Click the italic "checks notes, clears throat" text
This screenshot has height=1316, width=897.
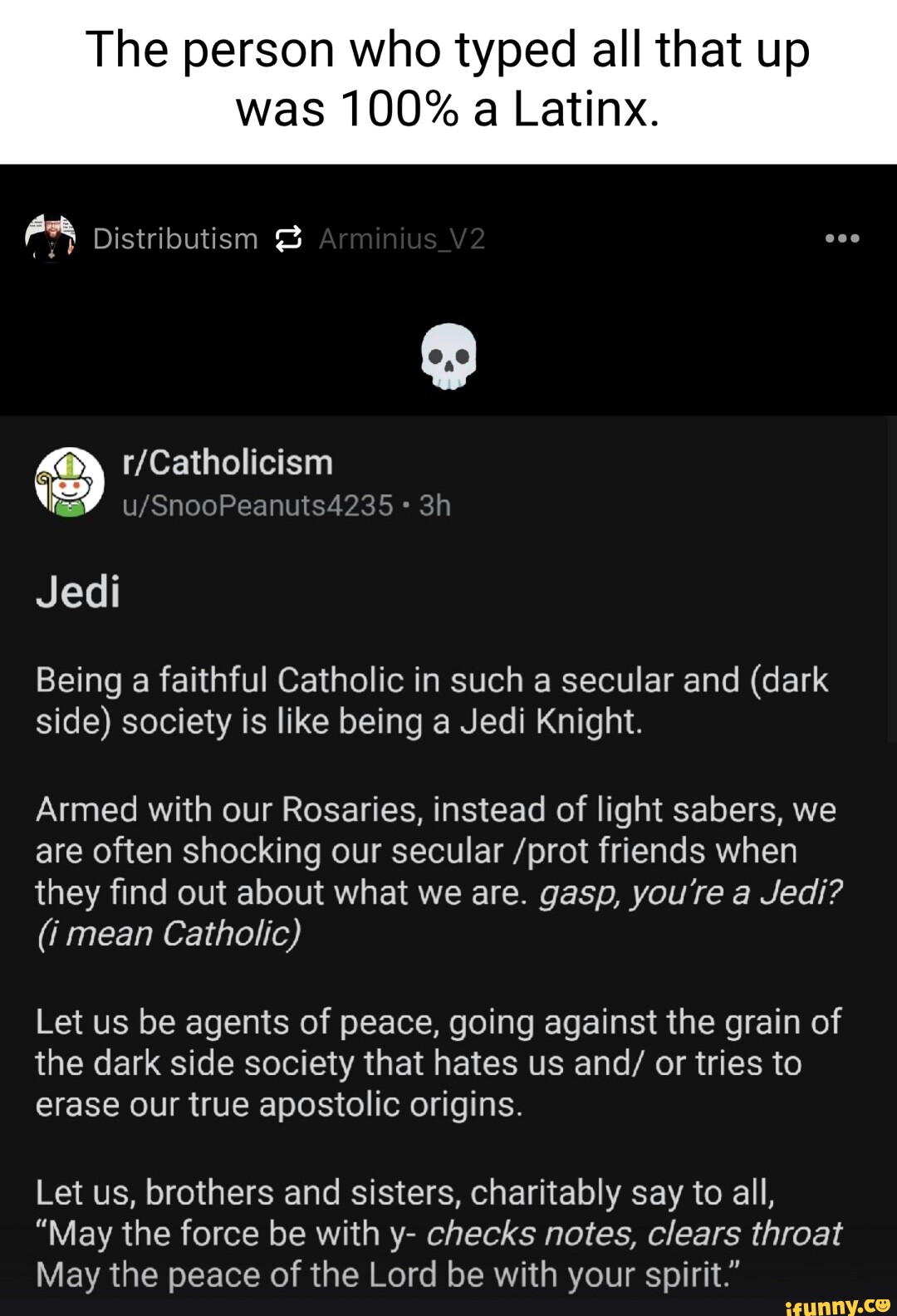click(634, 1234)
